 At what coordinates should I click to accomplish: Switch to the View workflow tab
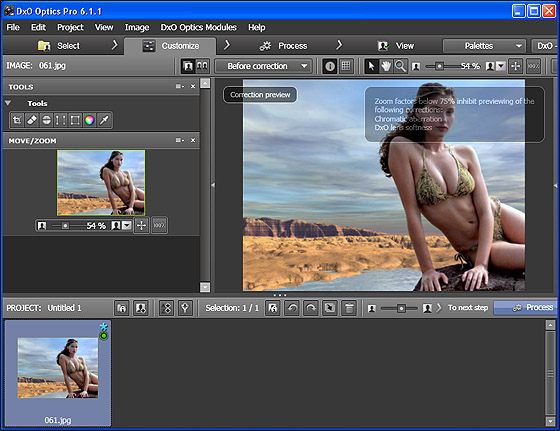[396, 46]
